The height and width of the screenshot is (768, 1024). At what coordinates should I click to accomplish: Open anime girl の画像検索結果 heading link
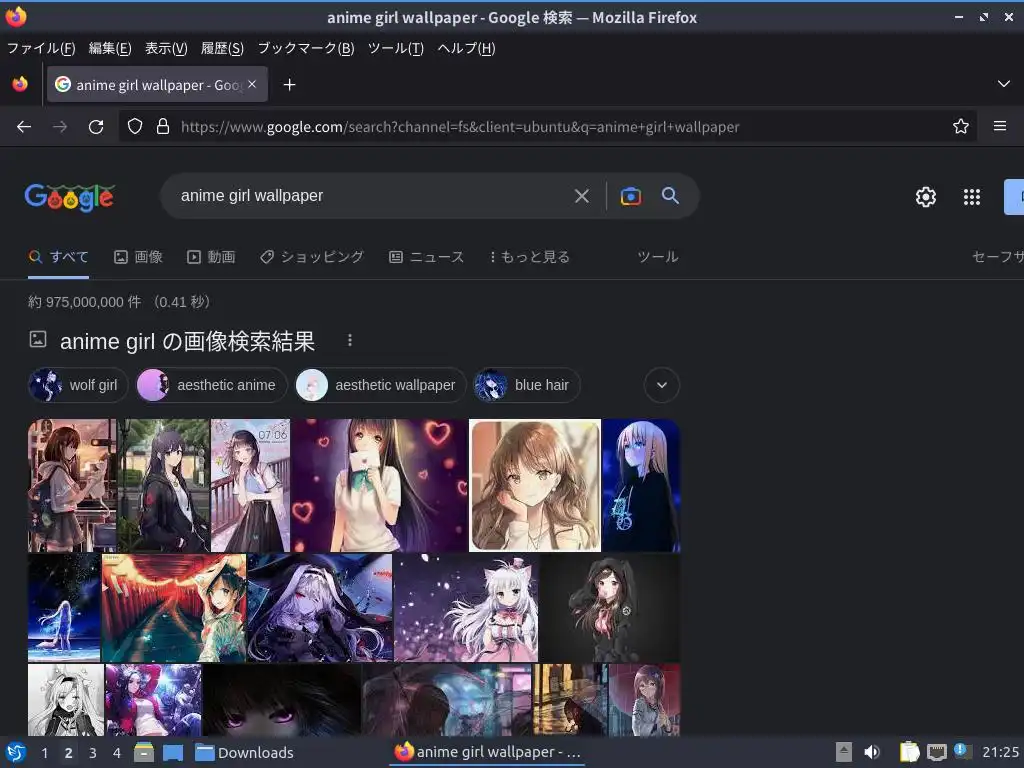point(187,341)
